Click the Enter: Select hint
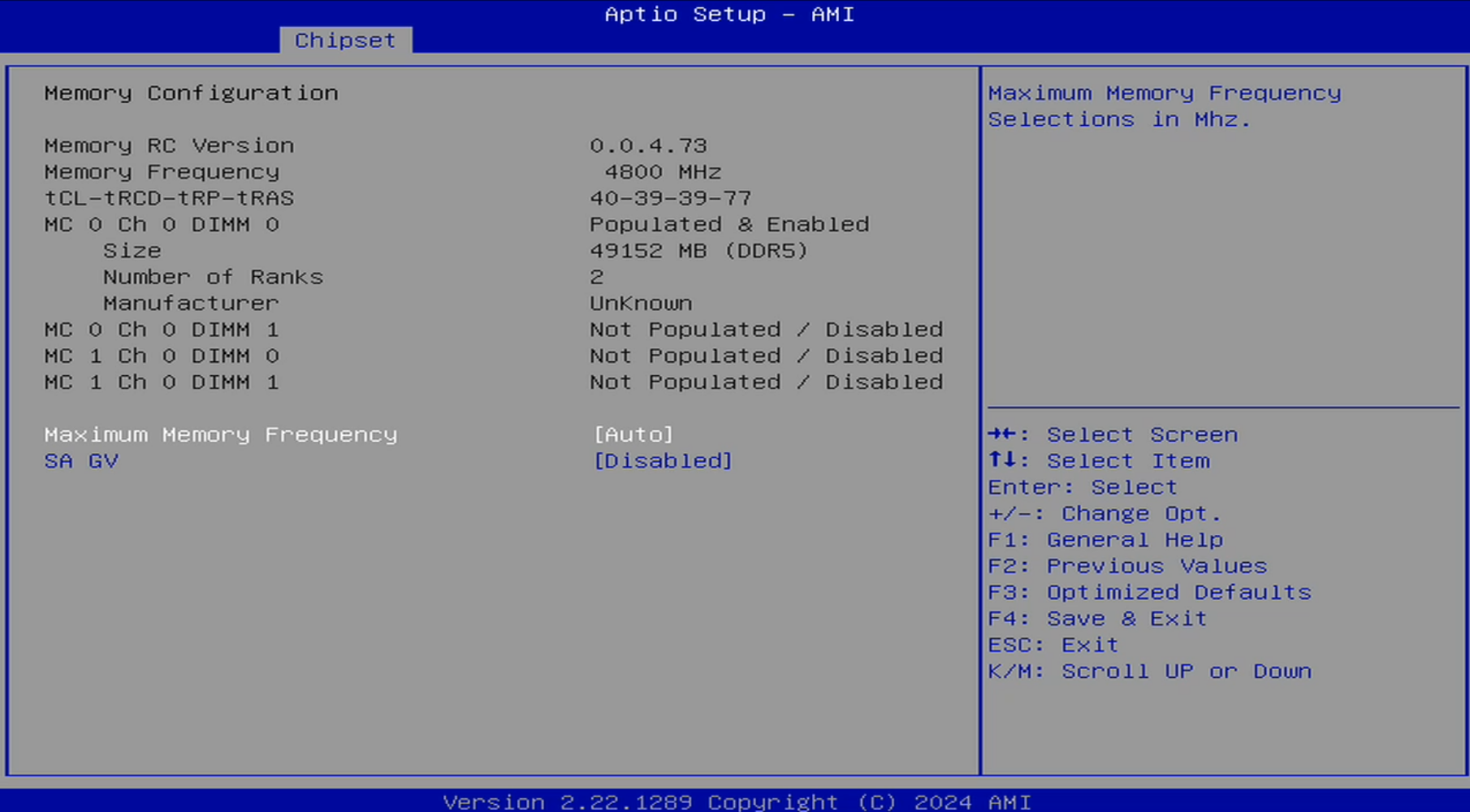 [x=1083, y=487]
